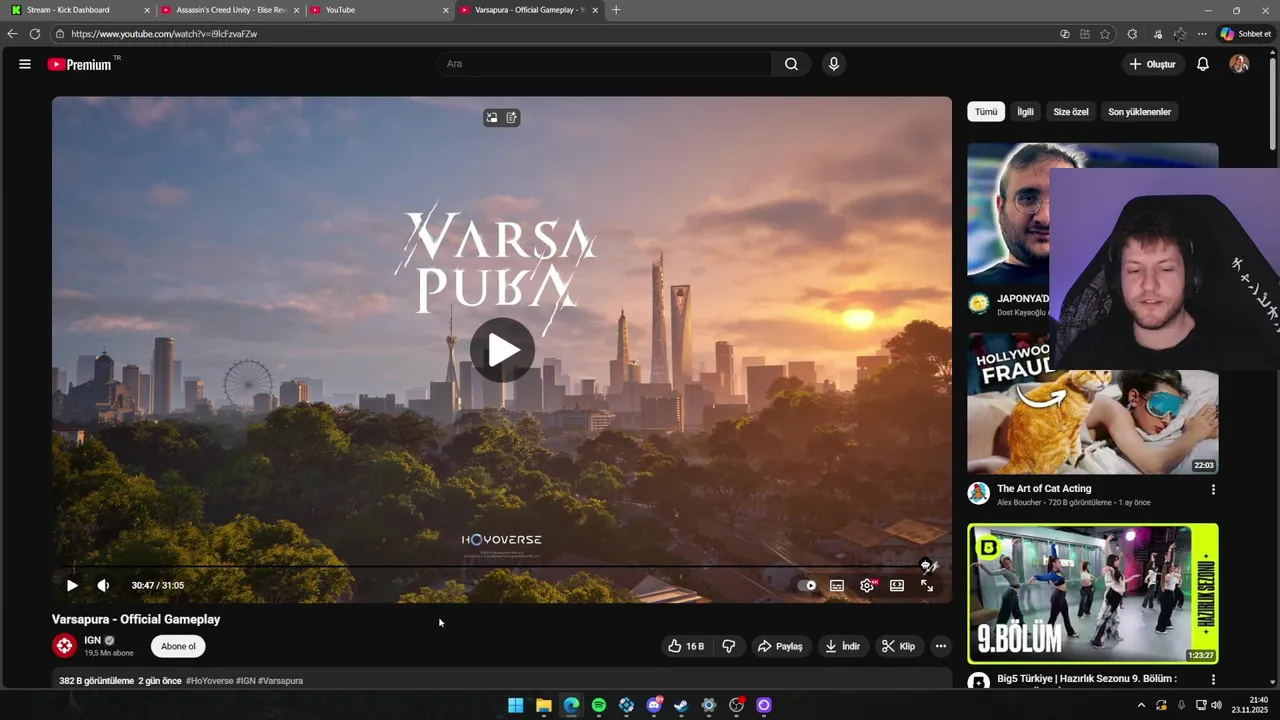
Task: Open YouTube notifications bell
Action: point(1203,64)
